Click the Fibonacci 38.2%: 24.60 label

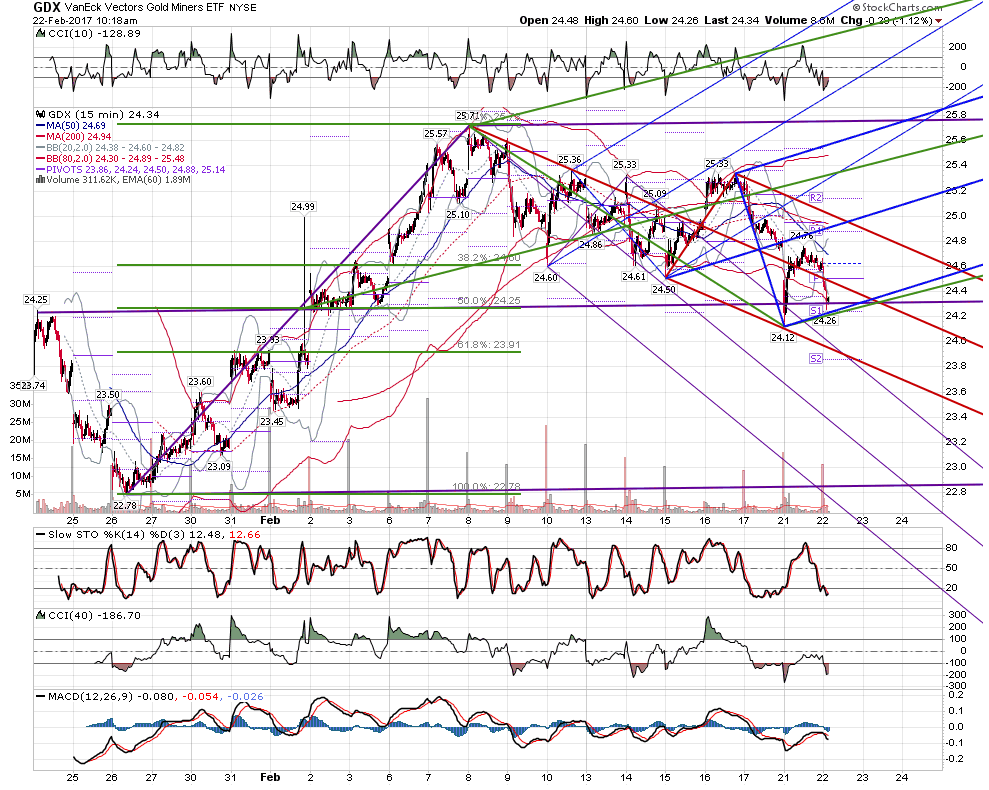[489, 258]
